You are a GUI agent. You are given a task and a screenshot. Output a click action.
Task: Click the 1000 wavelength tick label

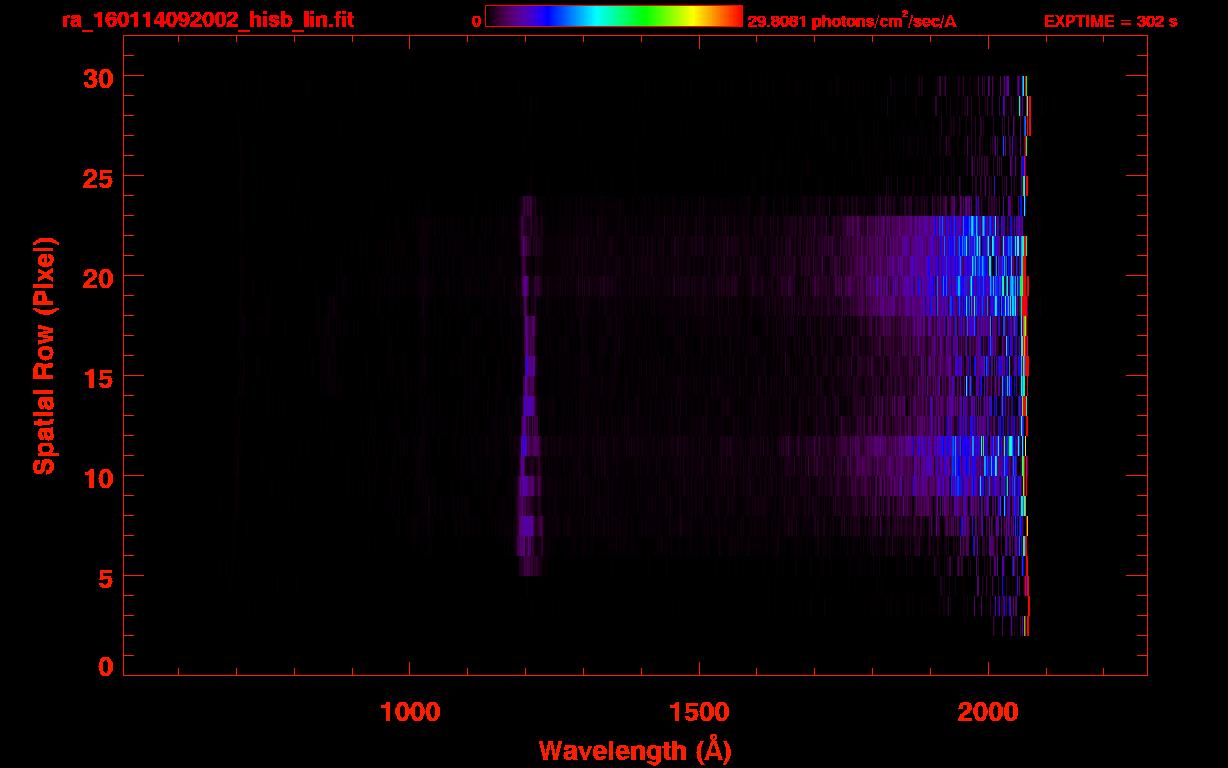point(410,712)
